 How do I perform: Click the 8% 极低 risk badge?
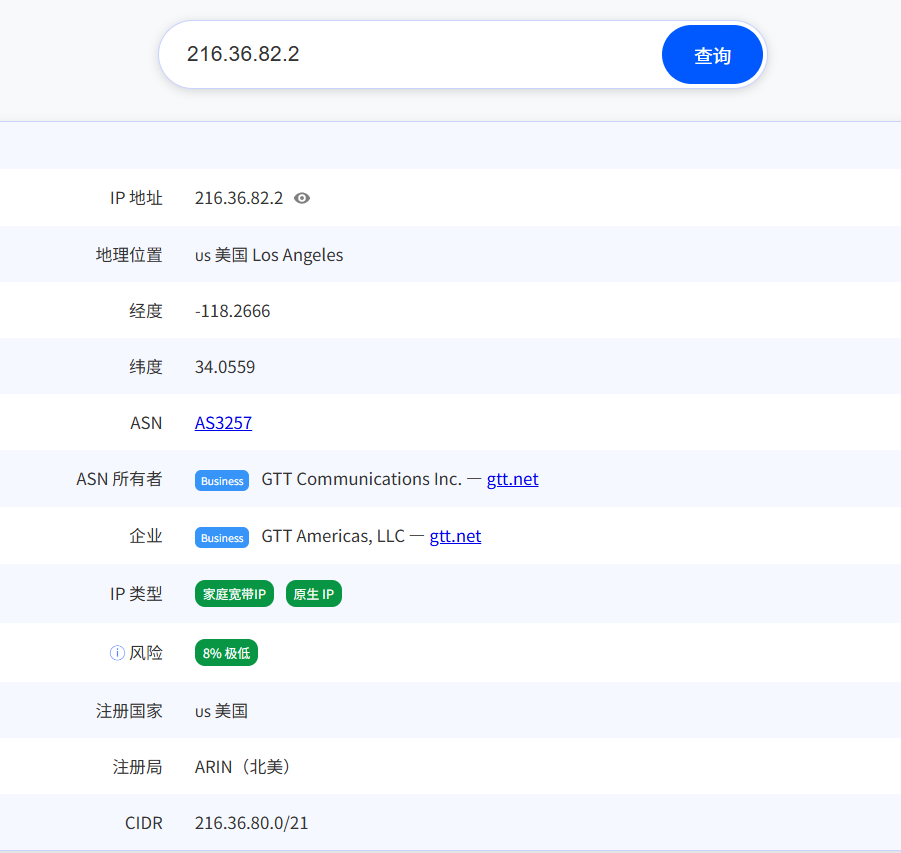[x=226, y=653]
